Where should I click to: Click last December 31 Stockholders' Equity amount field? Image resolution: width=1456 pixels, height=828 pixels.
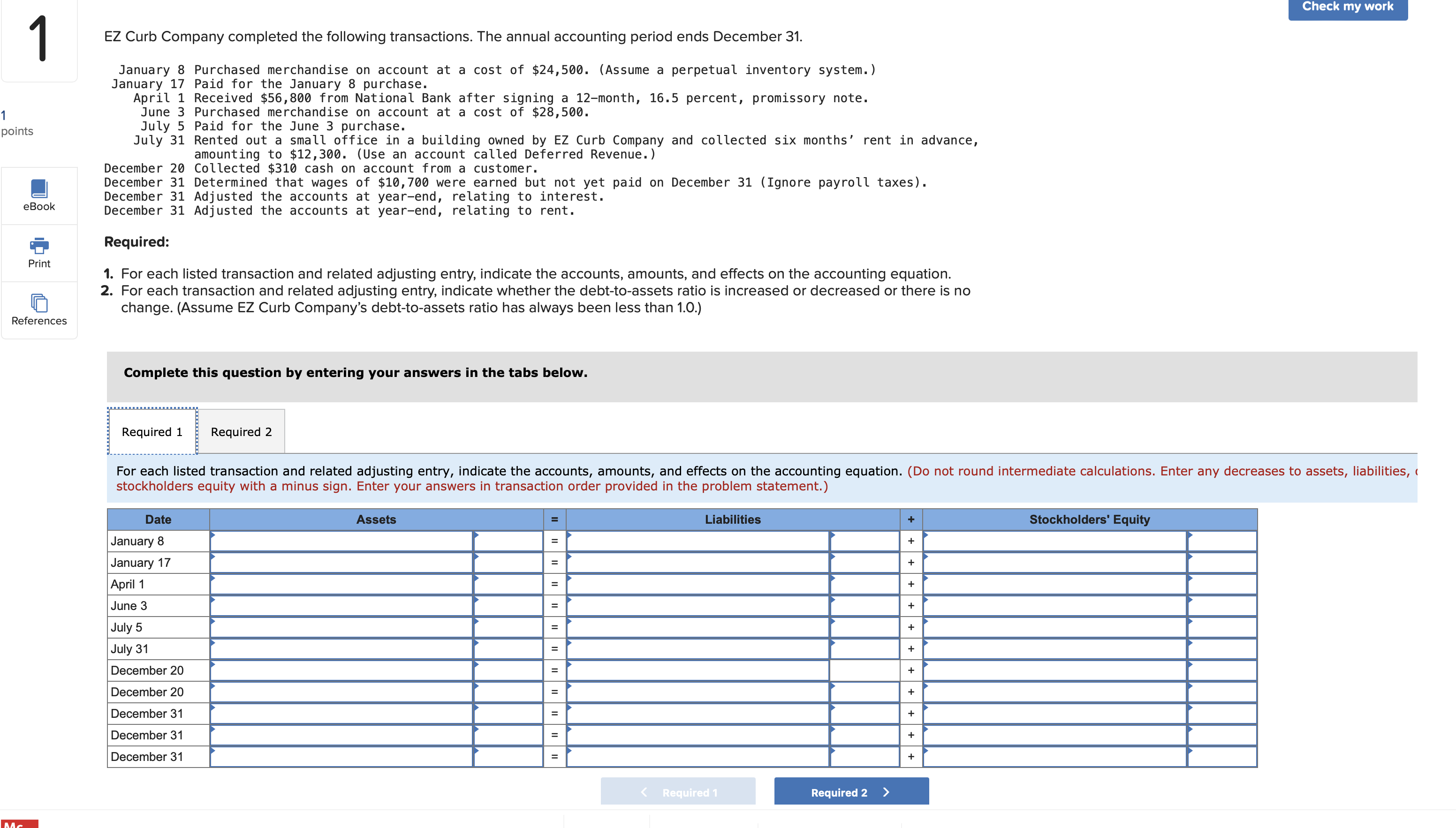tap(1221, 757)
